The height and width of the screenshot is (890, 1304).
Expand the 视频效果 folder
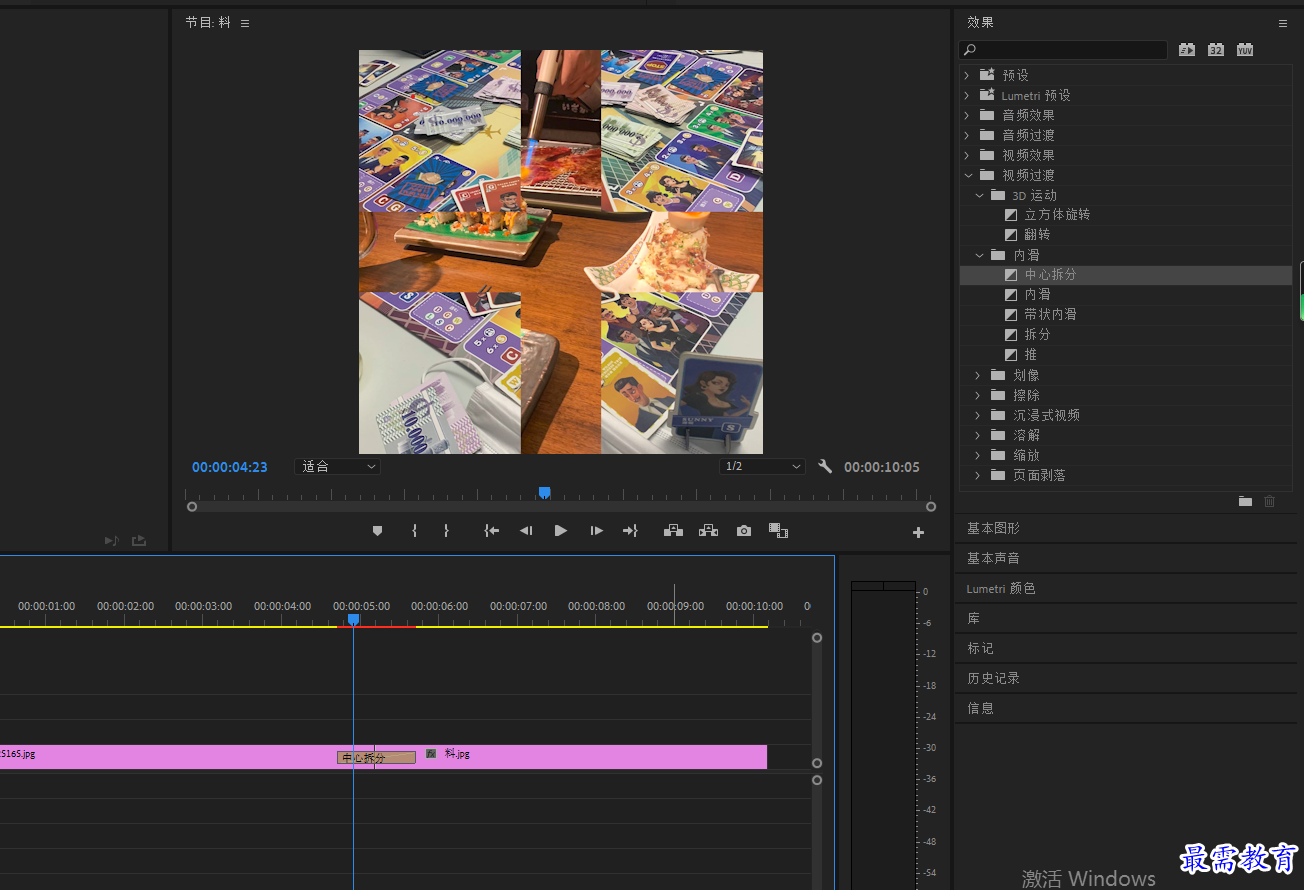tap(967, 155)
